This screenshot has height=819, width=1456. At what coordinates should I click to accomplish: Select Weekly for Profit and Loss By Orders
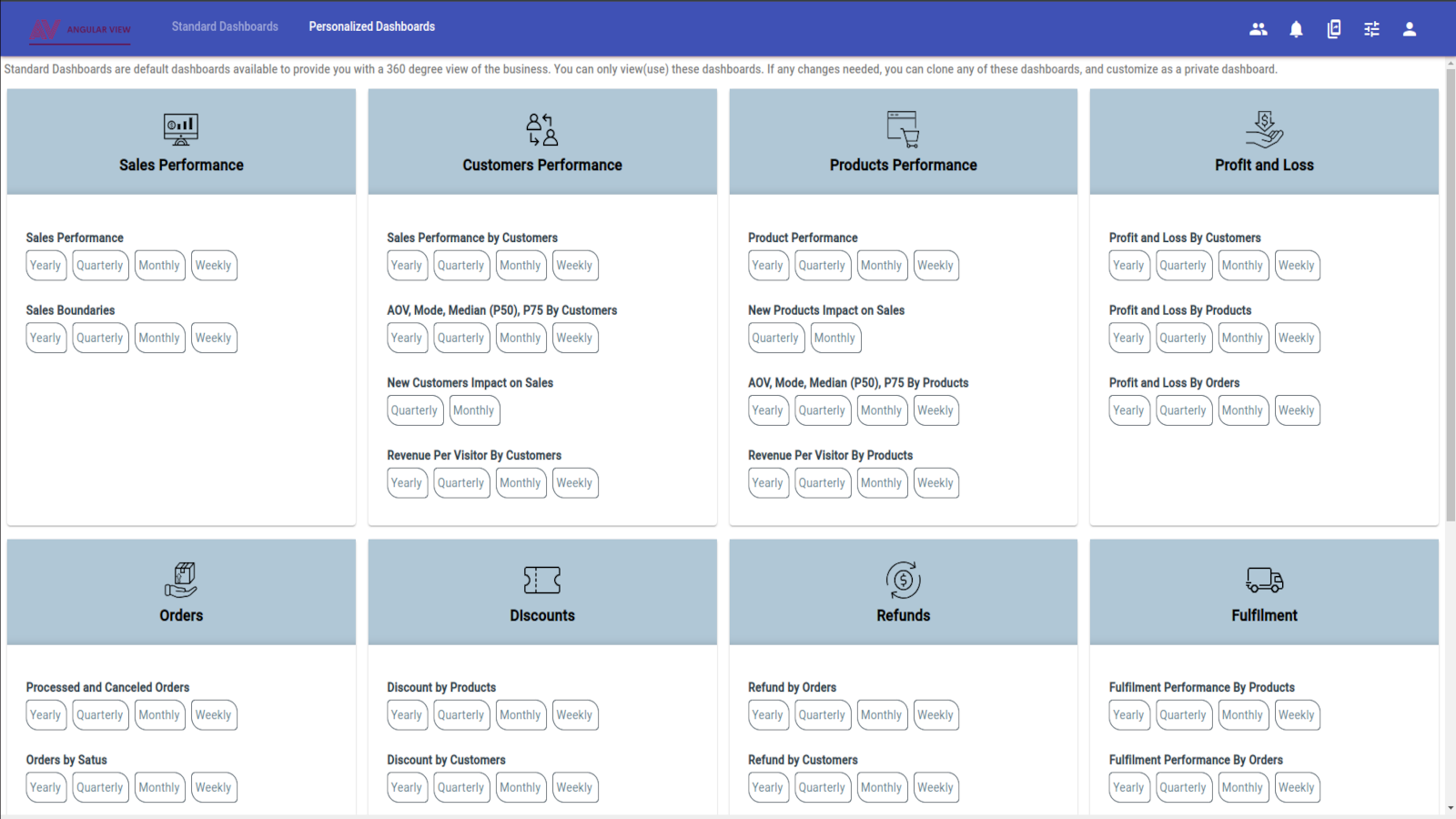pyautogui.click(x=1296, y=410)
